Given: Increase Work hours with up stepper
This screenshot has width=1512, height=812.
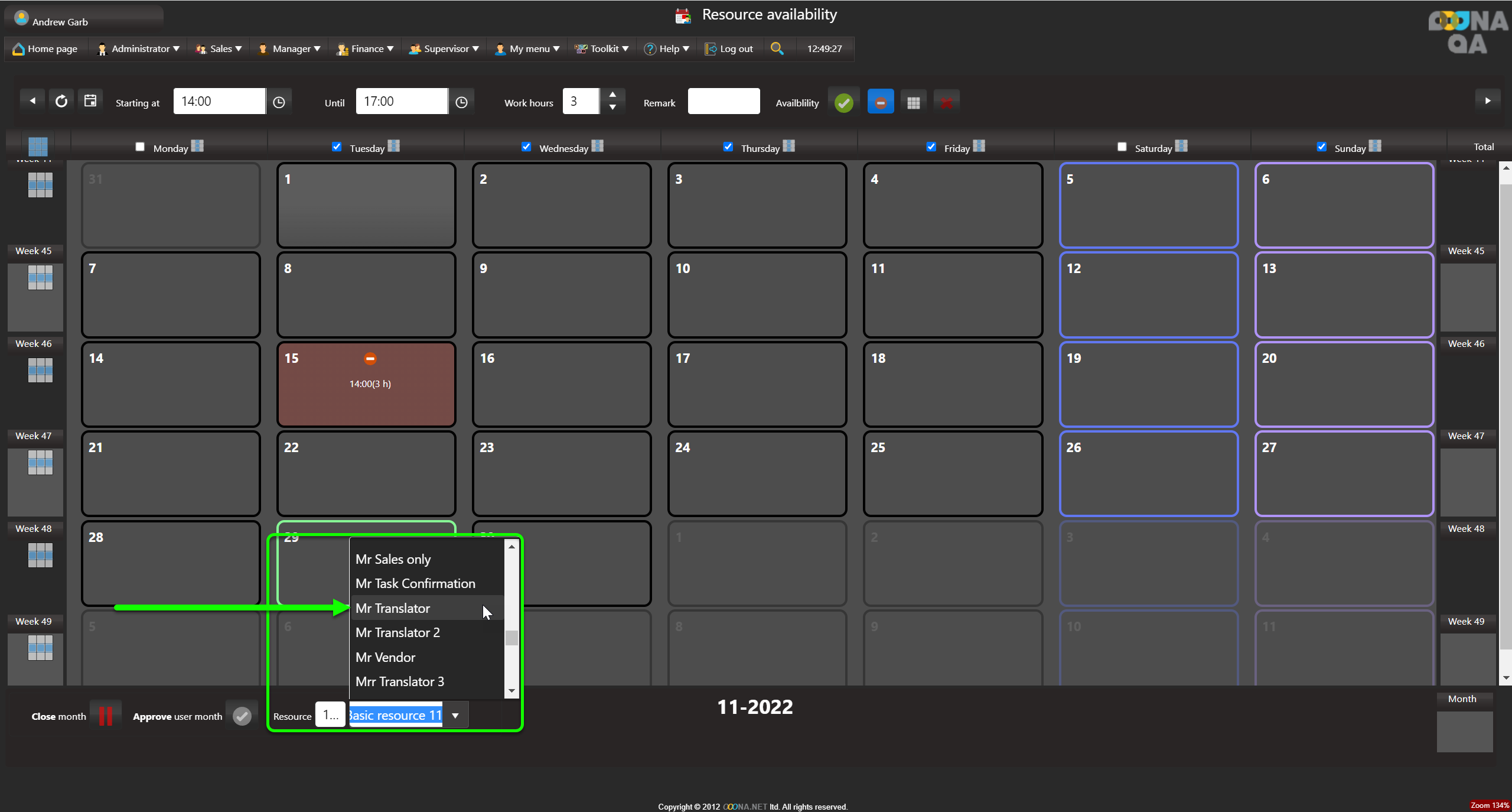Looking at the screenshot, I should coord(612,95).
